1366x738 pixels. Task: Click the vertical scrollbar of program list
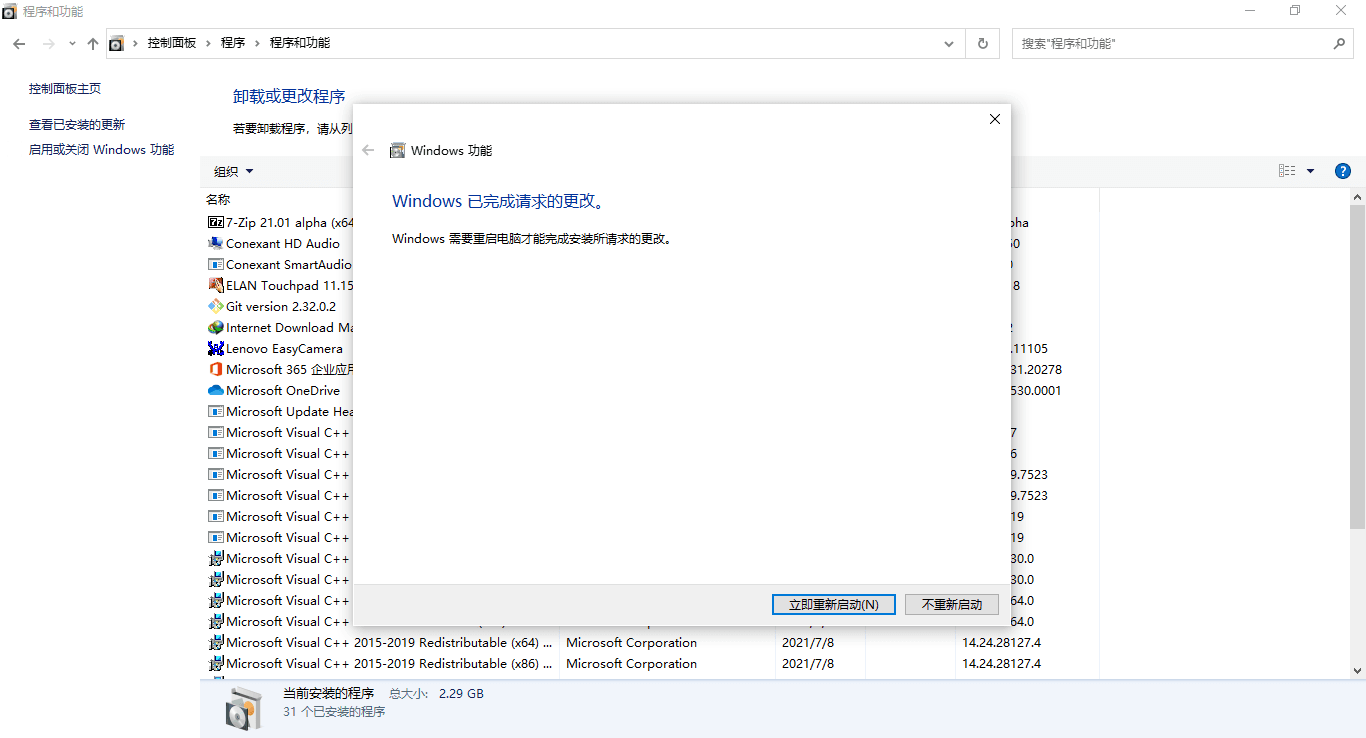pos(1357,368)
